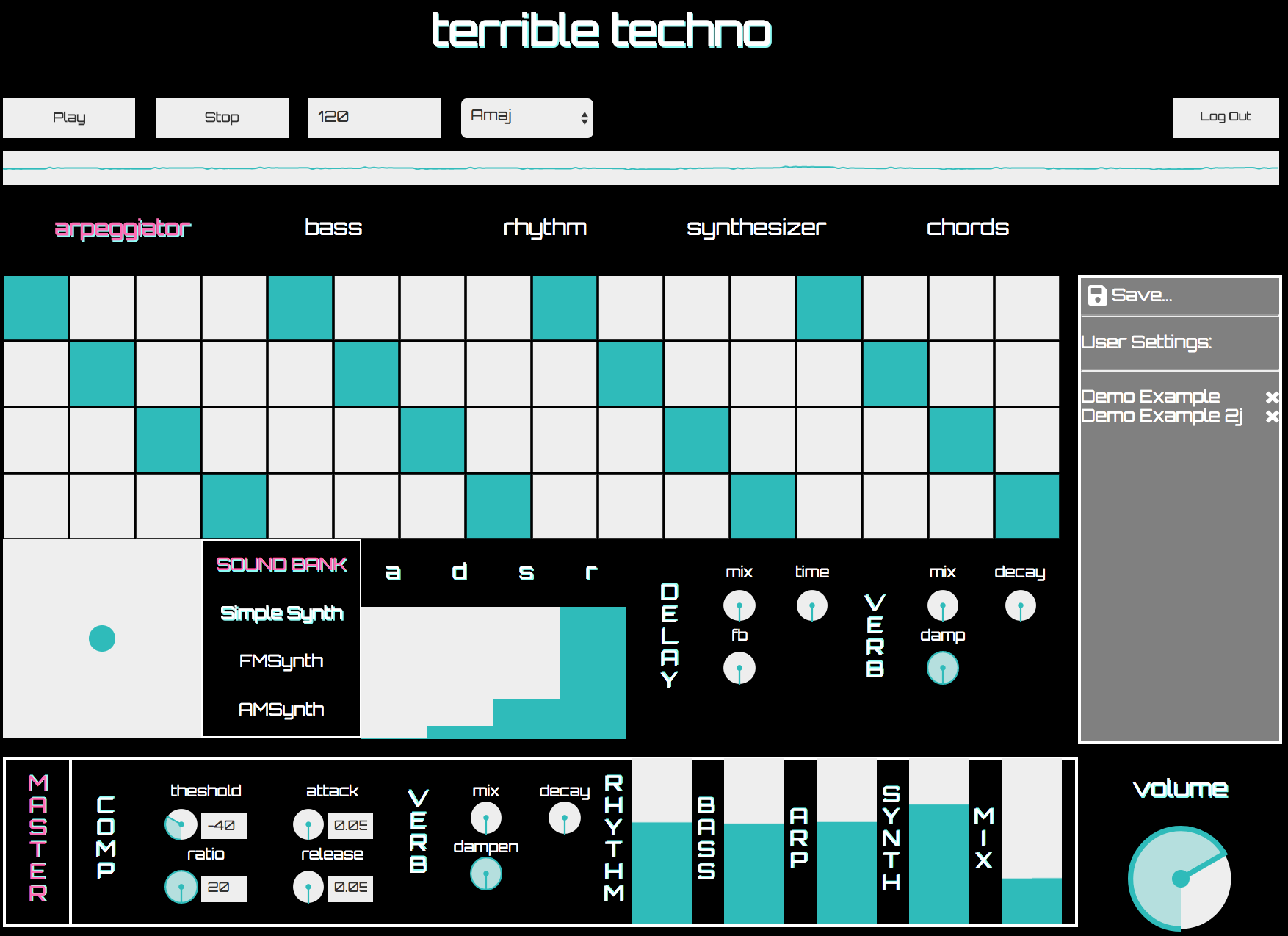
Task: Click the teal dot in XY pad
Action: (x=102, y=638)
